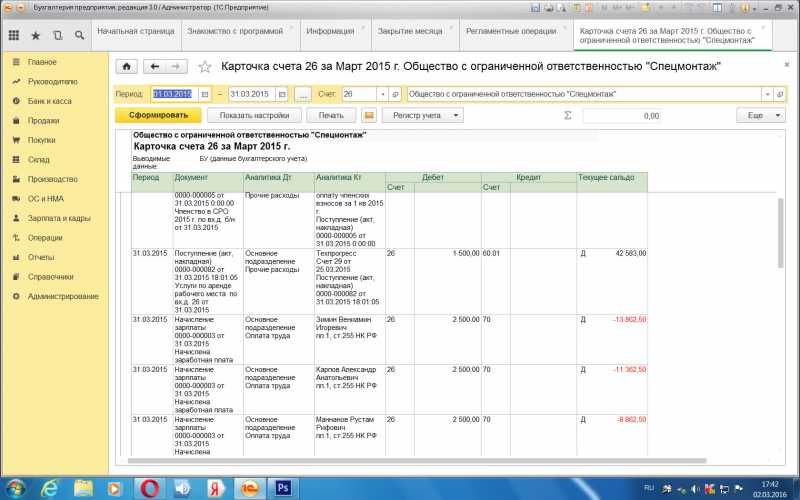Screen dimensions: 800x500
Task: Click the sum field showing 0,00
Action: (x=622, y=116)
